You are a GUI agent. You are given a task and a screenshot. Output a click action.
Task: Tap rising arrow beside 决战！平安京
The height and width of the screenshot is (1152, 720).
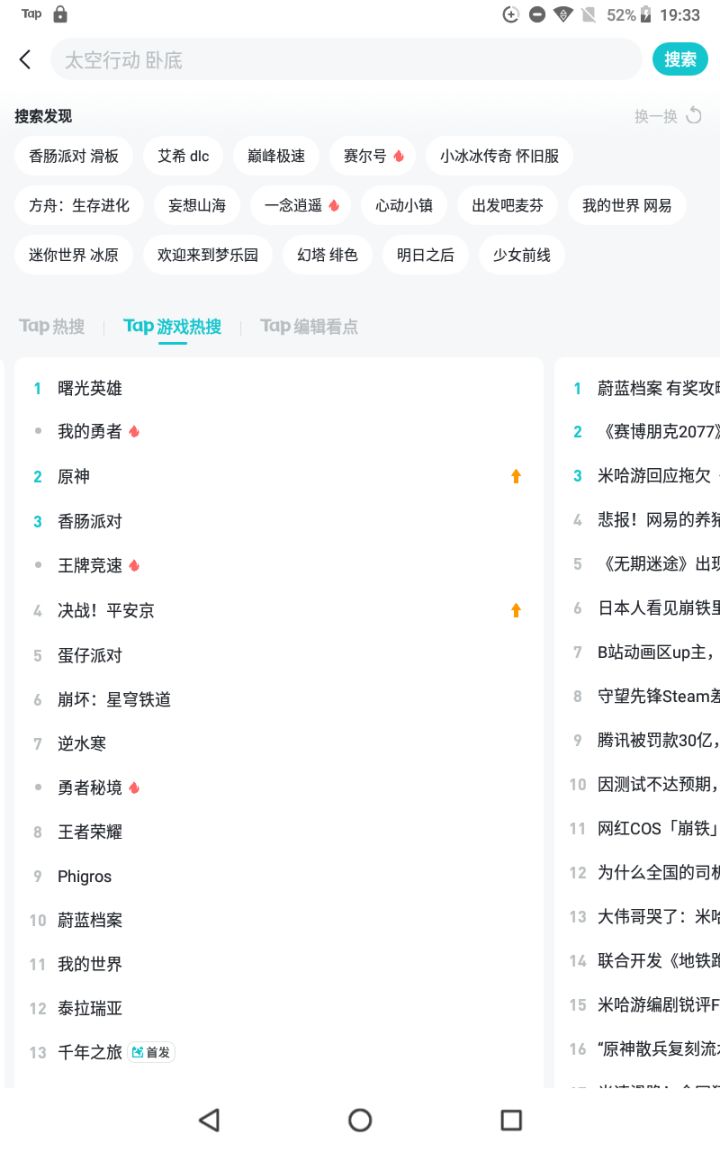coord(516,611)
